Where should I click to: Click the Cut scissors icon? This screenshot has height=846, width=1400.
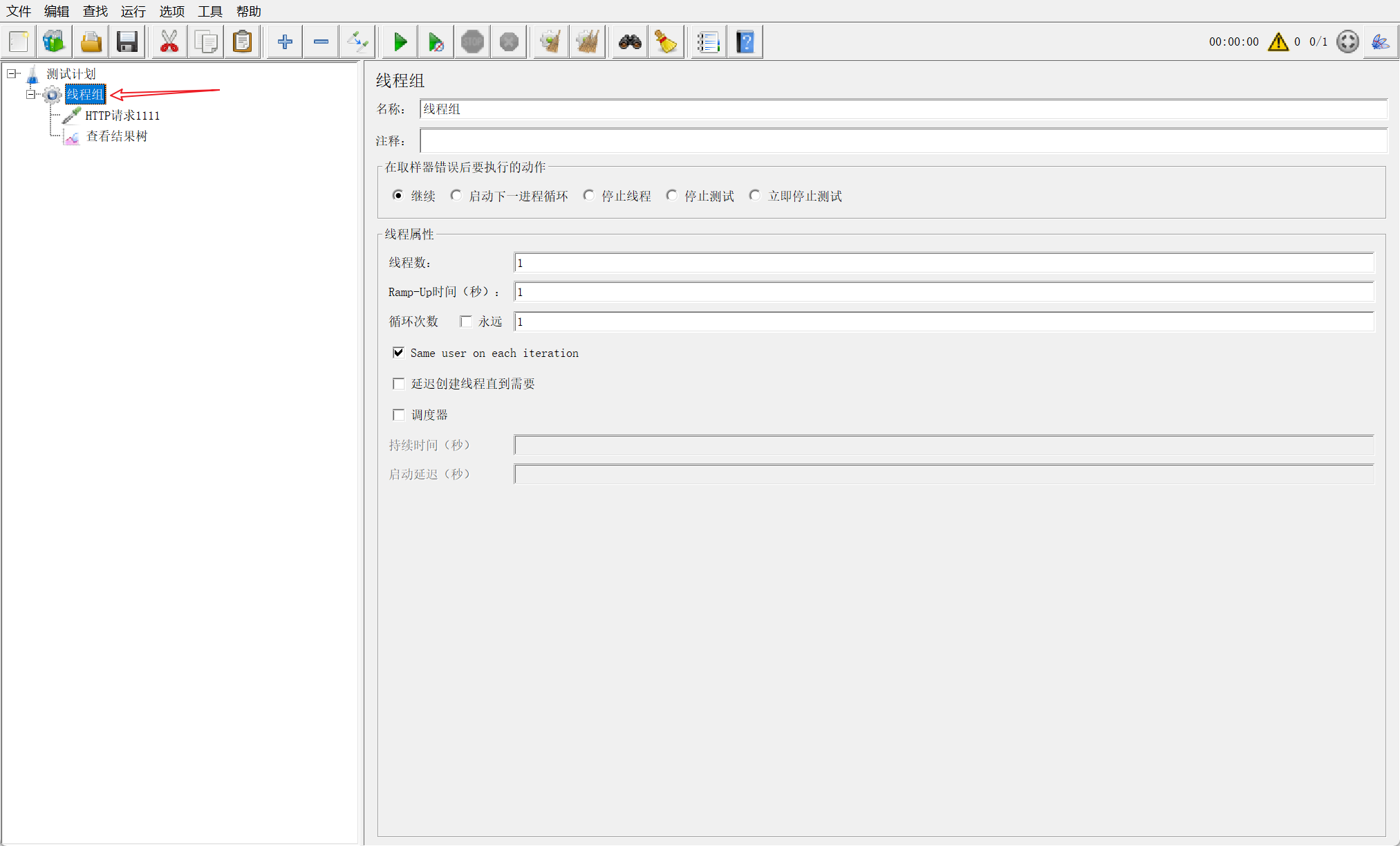[169, 42]
